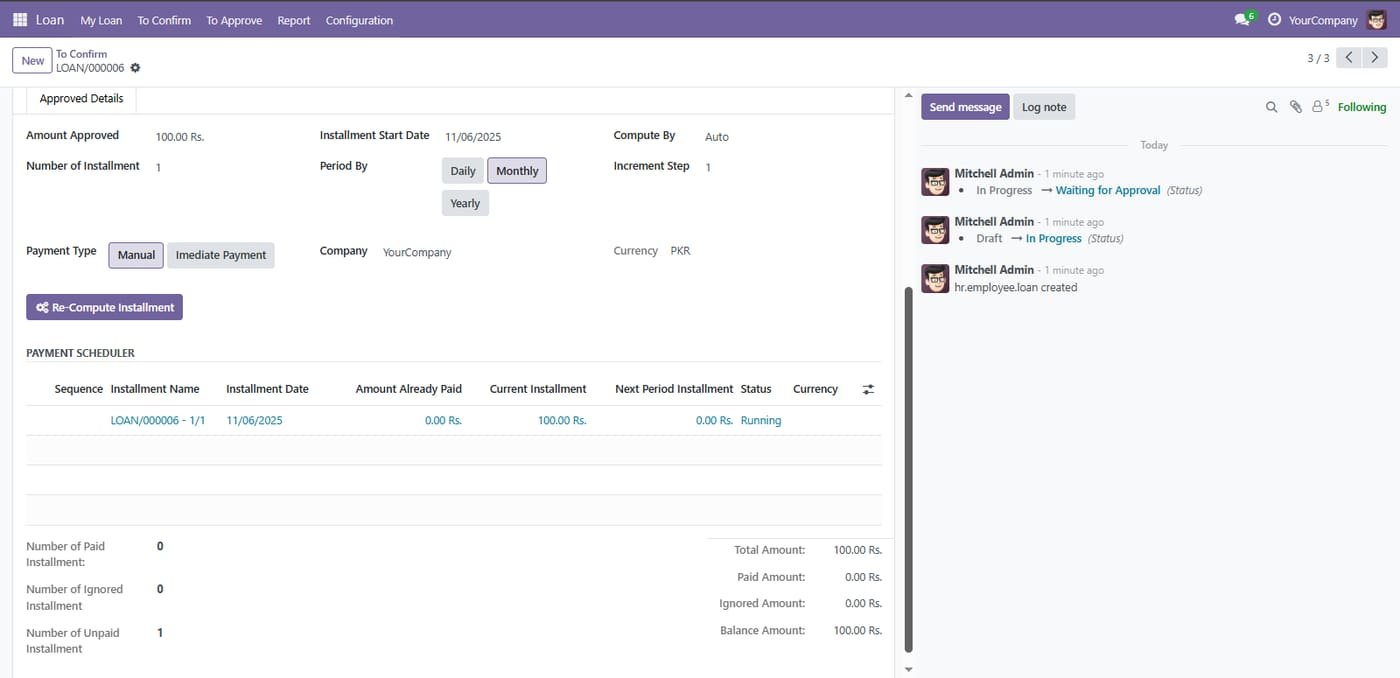Screen dimensions: 1400x678
Task: Switch to the Approved Details tab
Action: click(82, 99)
